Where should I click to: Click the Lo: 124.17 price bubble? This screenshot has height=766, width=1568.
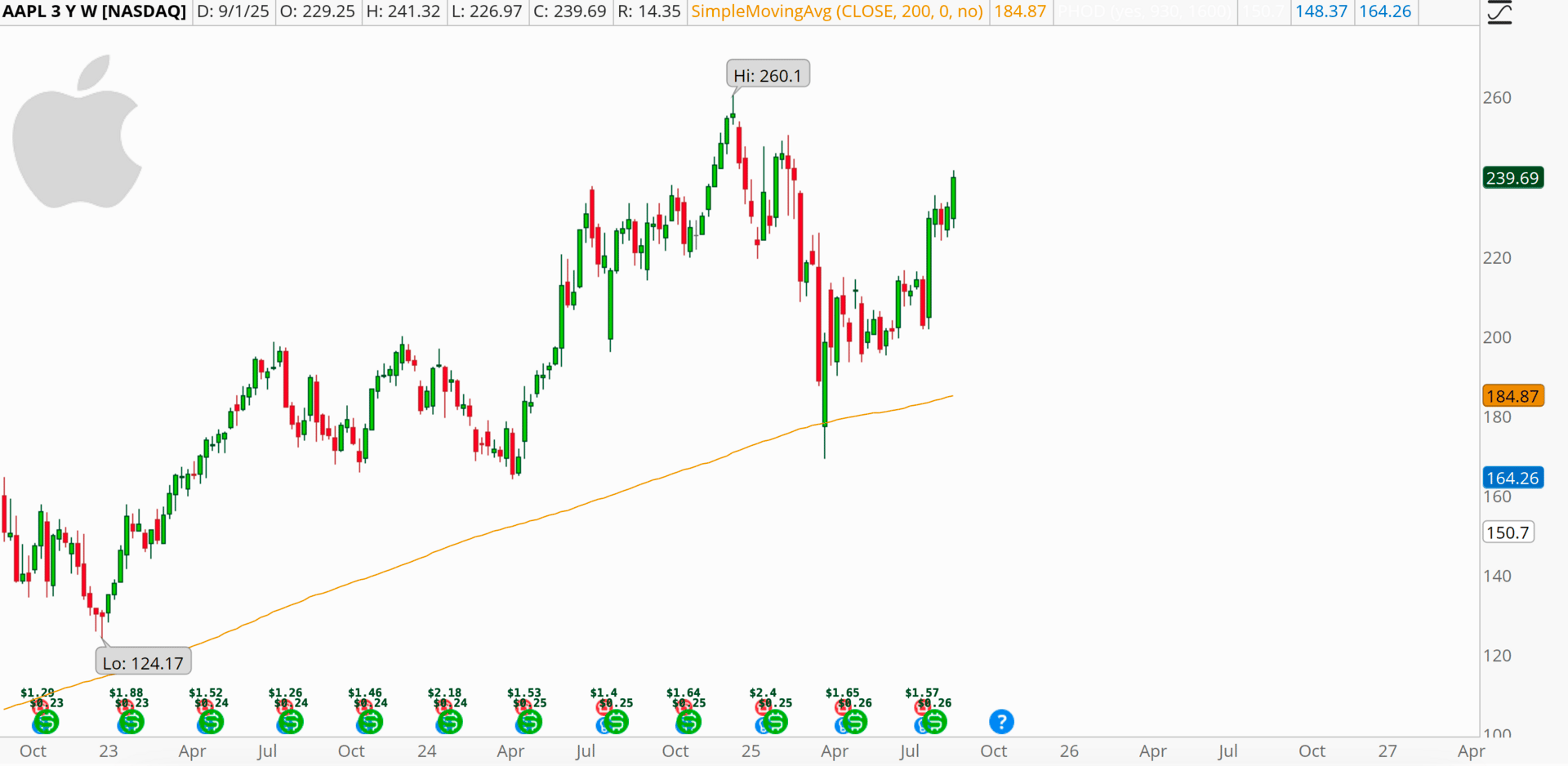(144, 661)
